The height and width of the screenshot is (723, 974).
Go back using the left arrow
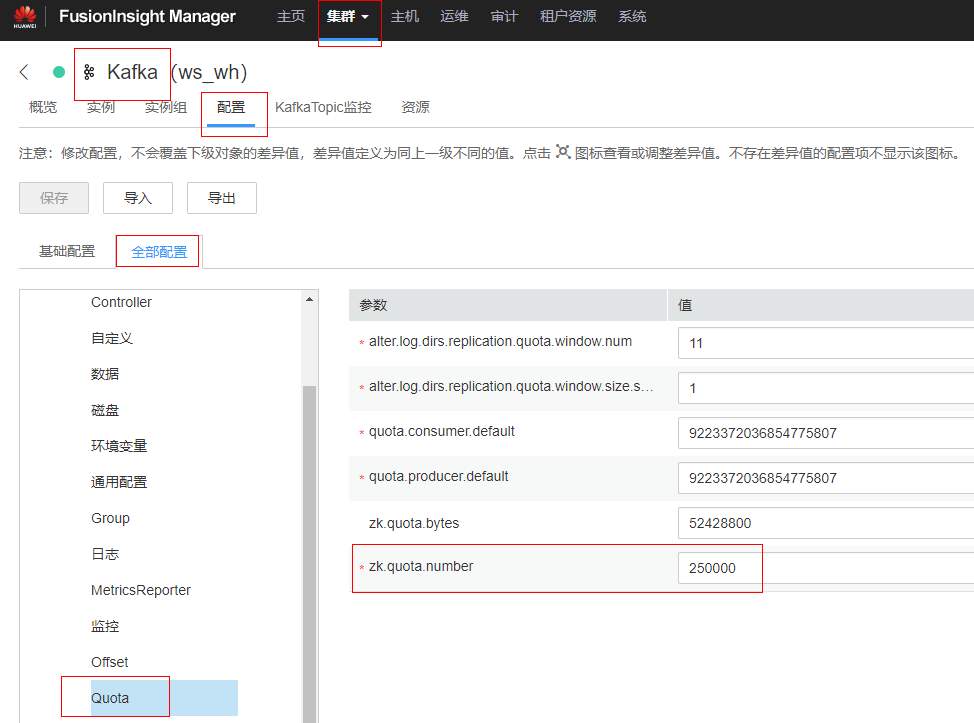[x=24, y=72]
